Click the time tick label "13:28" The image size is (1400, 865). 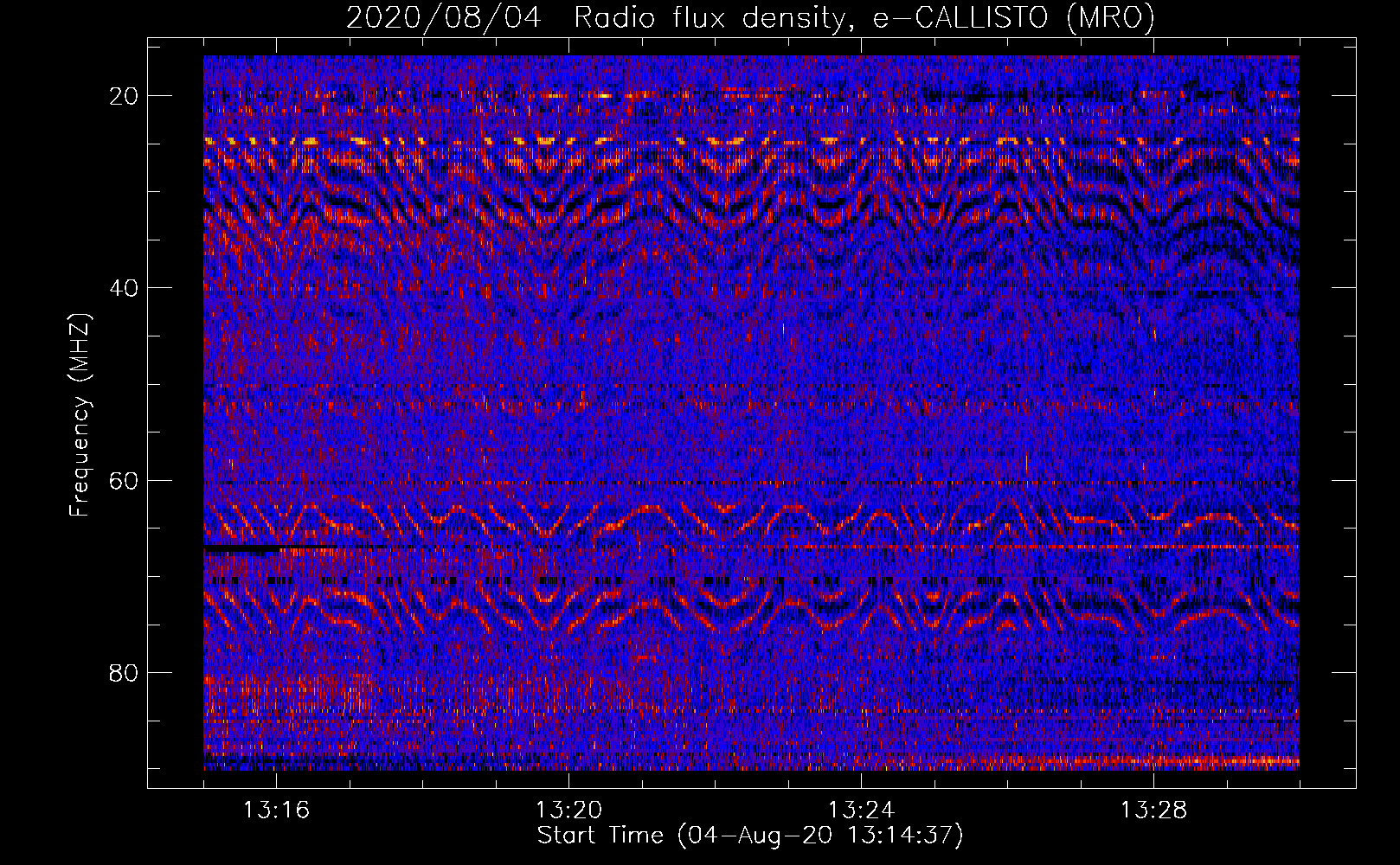[1153, 811]
